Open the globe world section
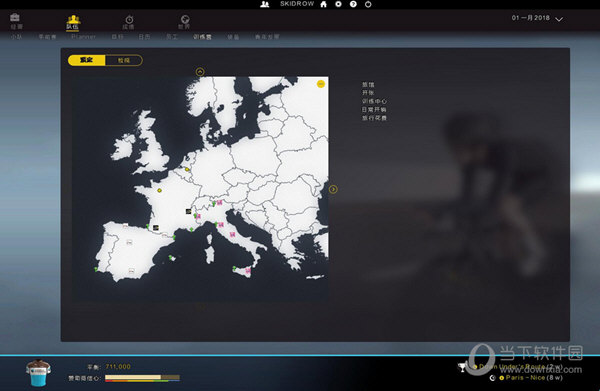The width and height of the screenshot is (600, 391). point(185,19)
